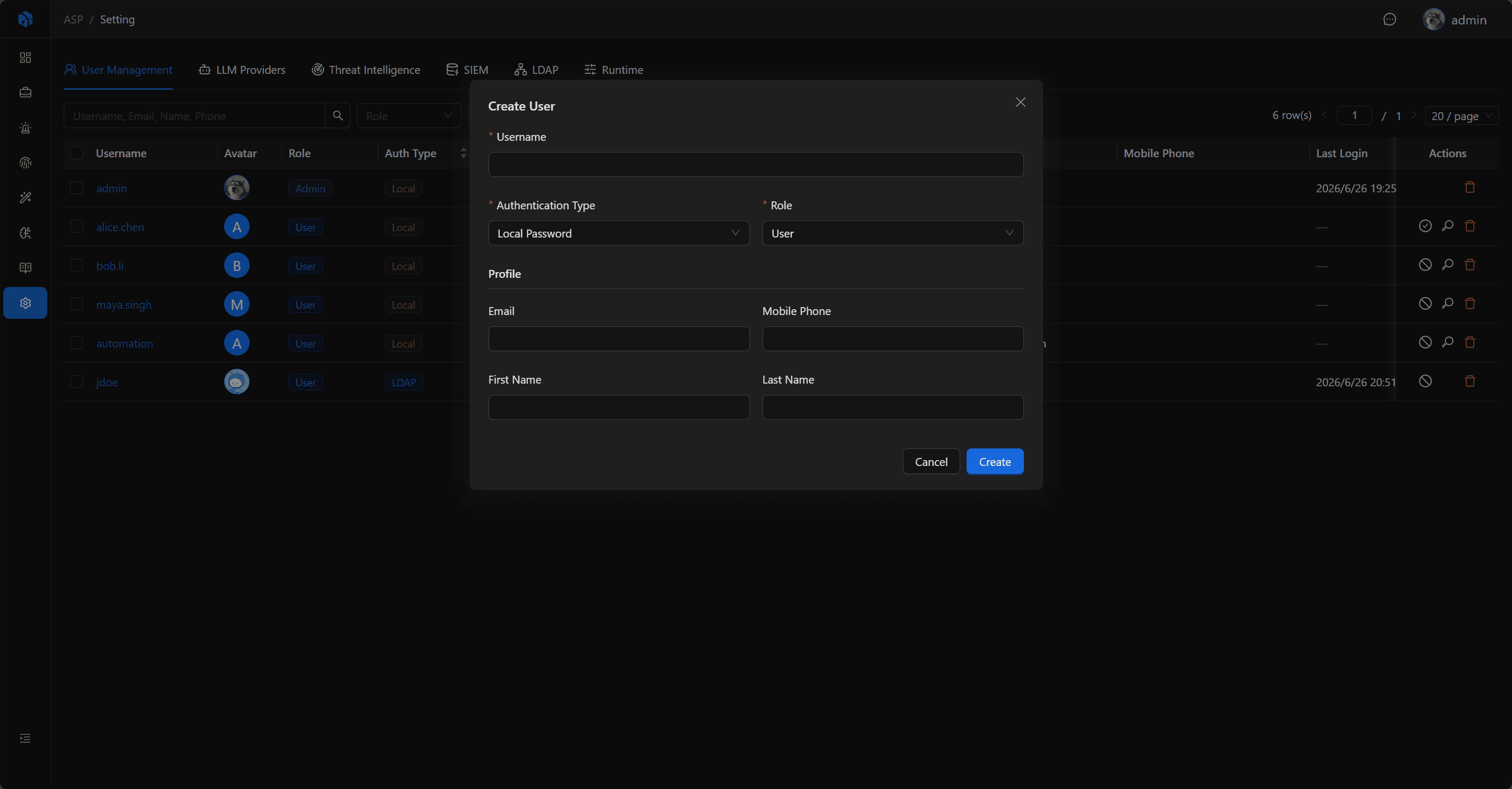The width and height of the screenshot is (1512, 789).
Task: Click the search magnifier button
Action: [337, 116]
